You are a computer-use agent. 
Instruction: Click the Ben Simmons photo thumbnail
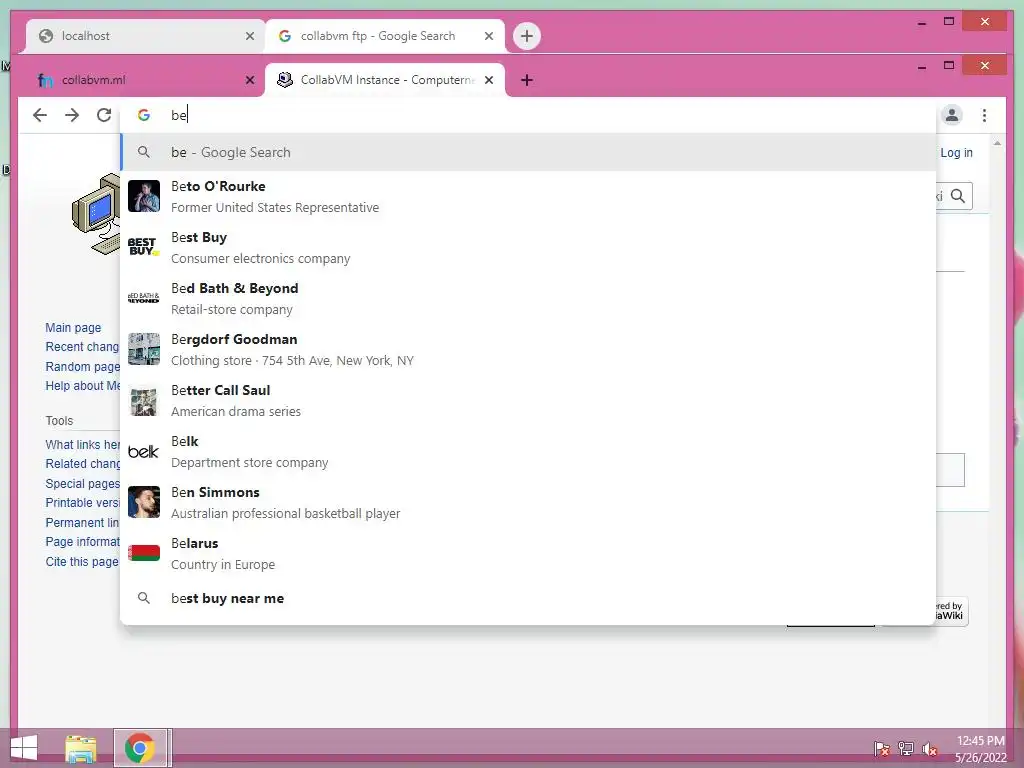144,502
